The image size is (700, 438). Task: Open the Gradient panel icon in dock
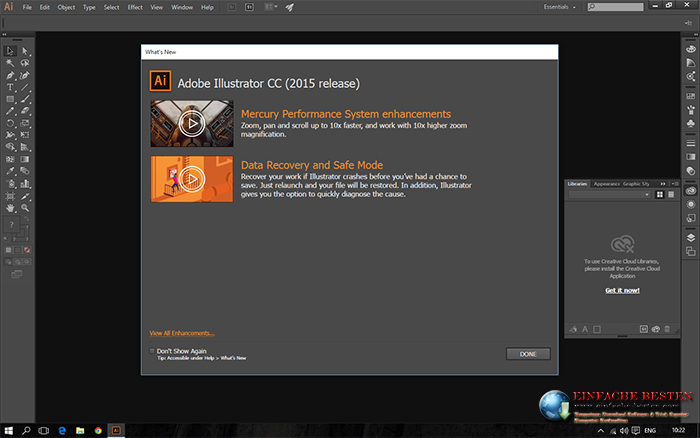(x=691, y=157)
